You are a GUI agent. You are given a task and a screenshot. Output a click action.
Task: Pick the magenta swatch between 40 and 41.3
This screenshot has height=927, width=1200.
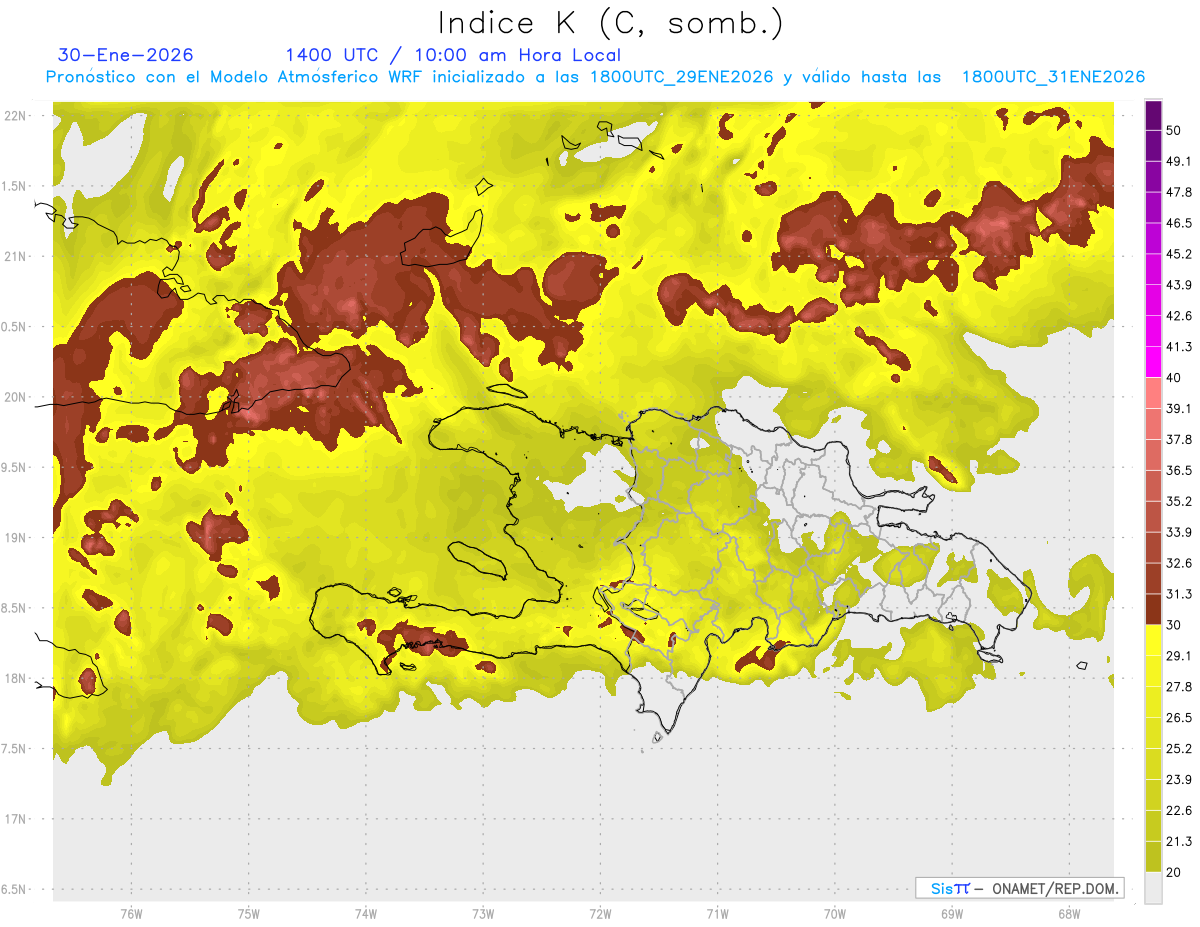(1153, 362)
